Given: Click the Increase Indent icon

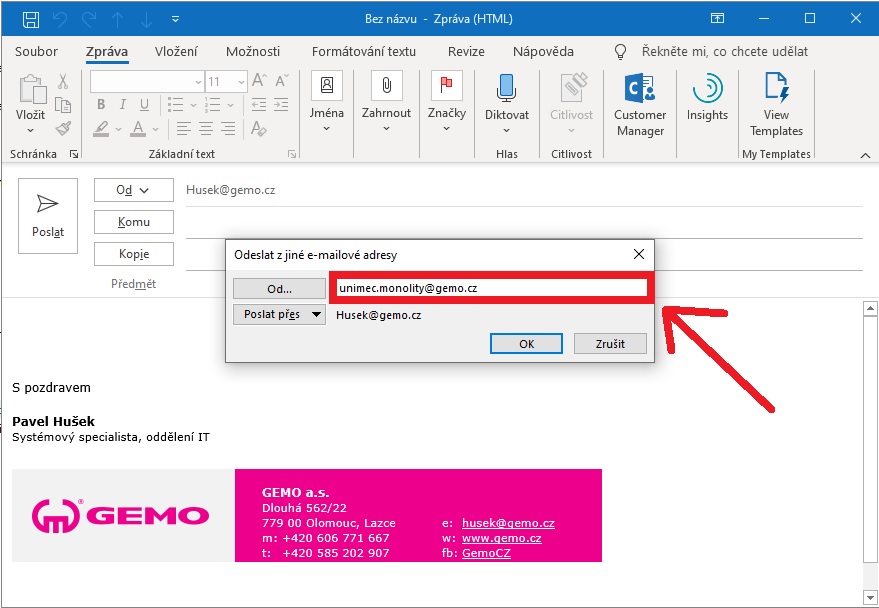Looking at the screenshot, I should pyautogui.click(x=281, y=105).
